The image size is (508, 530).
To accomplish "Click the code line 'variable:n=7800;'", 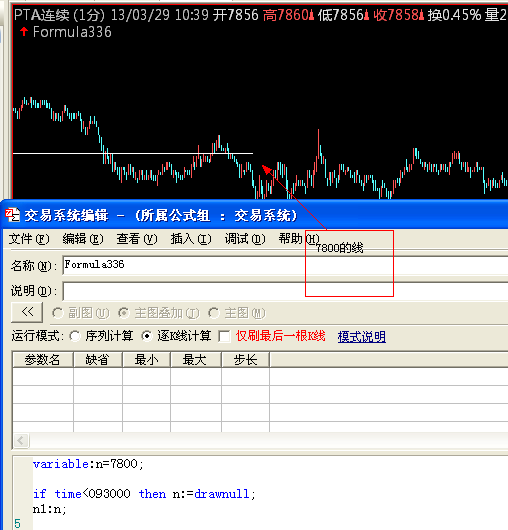I will tap(89, 464).
